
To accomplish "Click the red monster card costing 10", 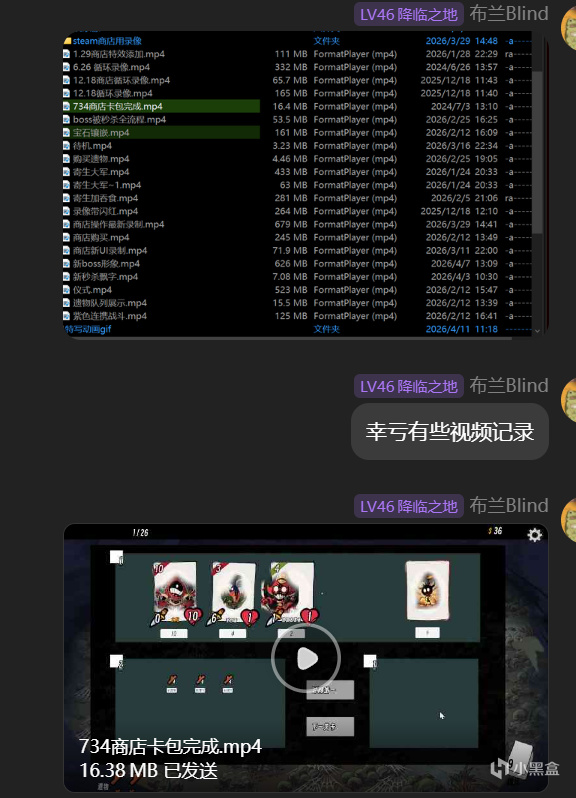I will (176, 593).
